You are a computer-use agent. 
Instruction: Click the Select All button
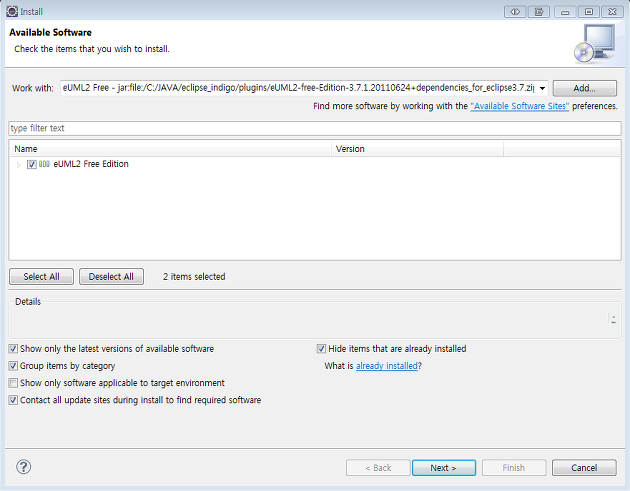pyautogui.click(x=41, y=276)
